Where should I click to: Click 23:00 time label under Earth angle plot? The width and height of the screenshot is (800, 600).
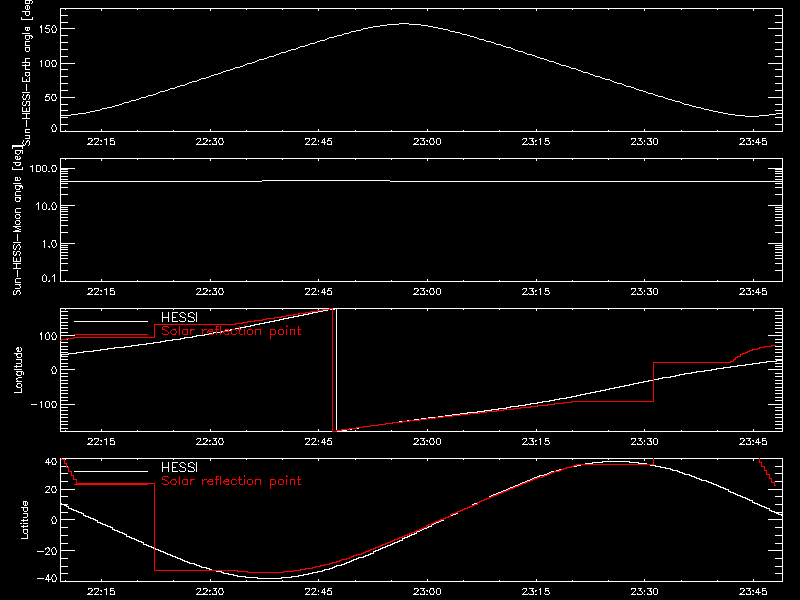click(427, 142)
